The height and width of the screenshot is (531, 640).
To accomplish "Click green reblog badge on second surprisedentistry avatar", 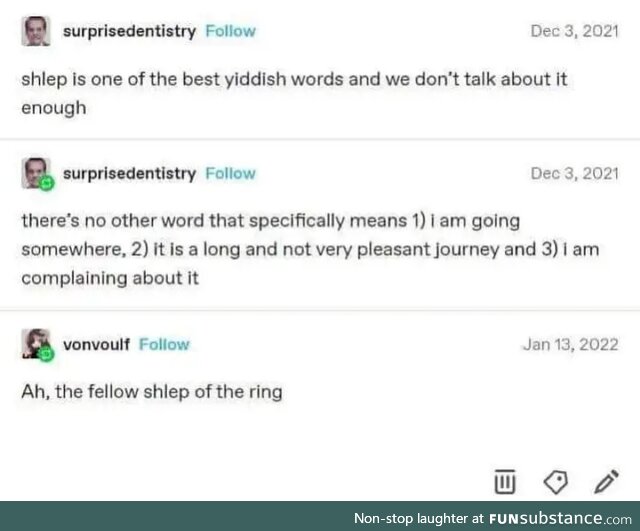I will pyautogui.click(x=46, y=183).
